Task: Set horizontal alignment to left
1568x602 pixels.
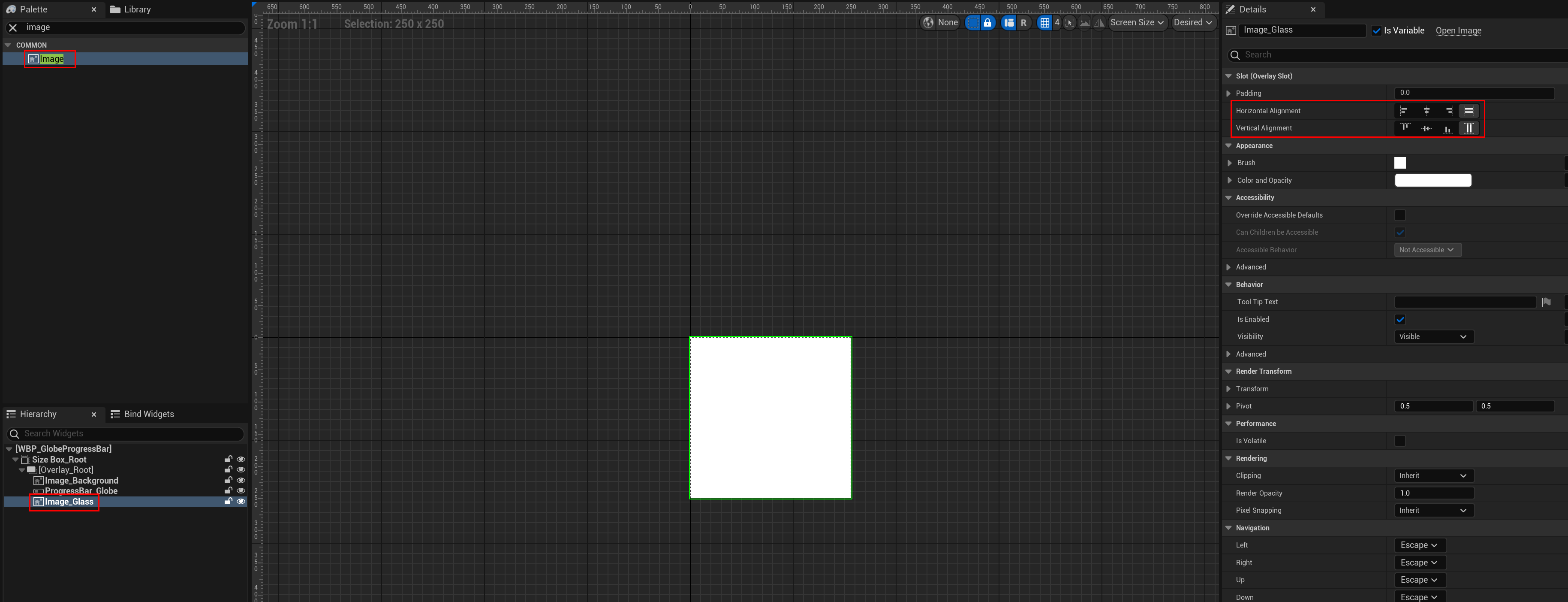Action: [x=1404, y=110]
